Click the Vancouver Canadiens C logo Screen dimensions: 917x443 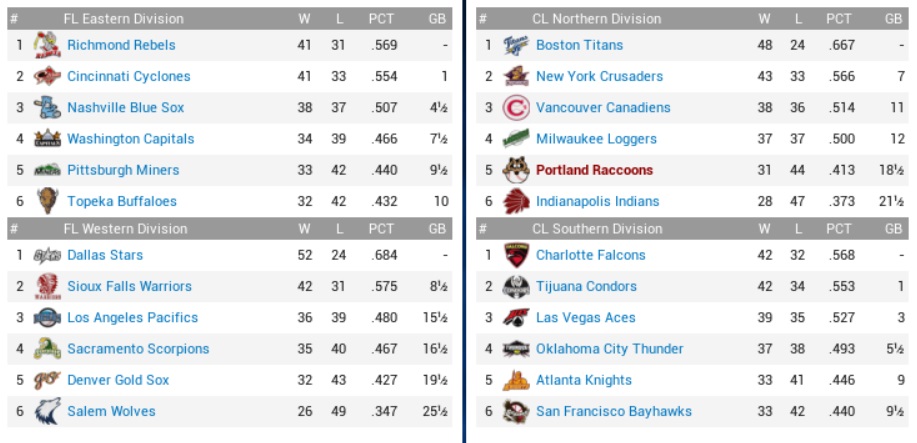[x=515, y=107]
